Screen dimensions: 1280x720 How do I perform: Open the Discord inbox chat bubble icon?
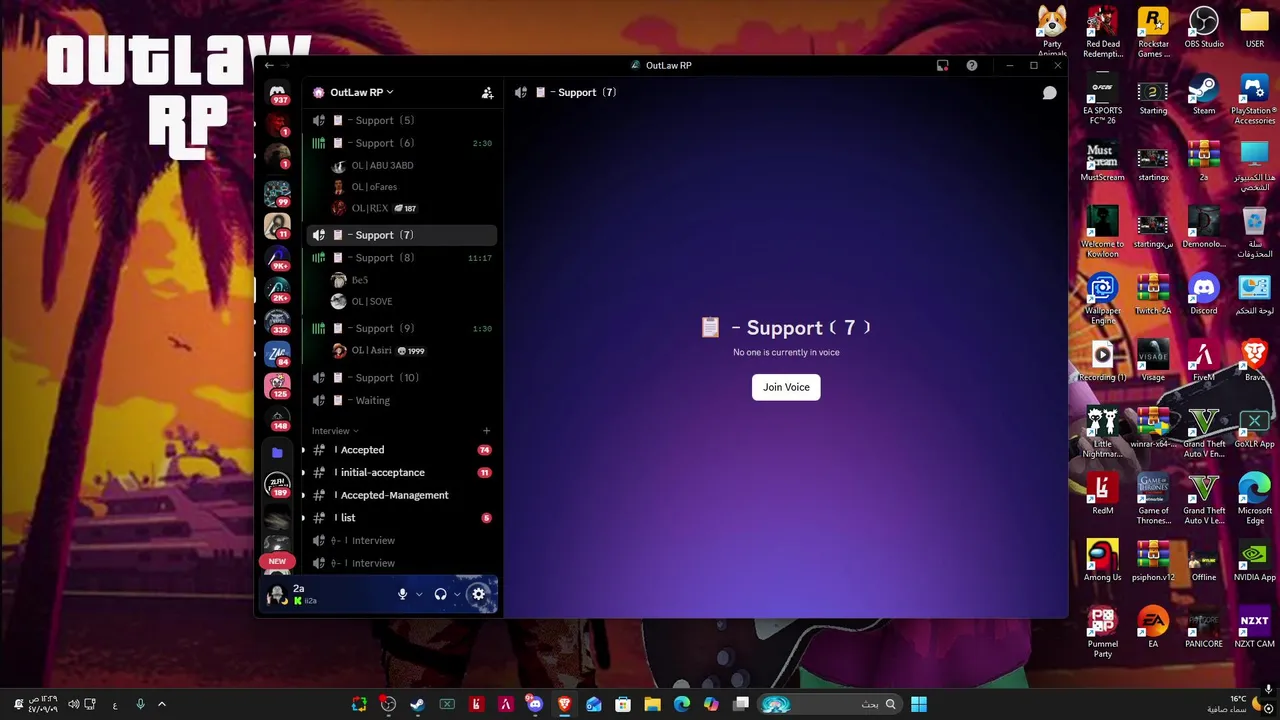[1049, 92]
